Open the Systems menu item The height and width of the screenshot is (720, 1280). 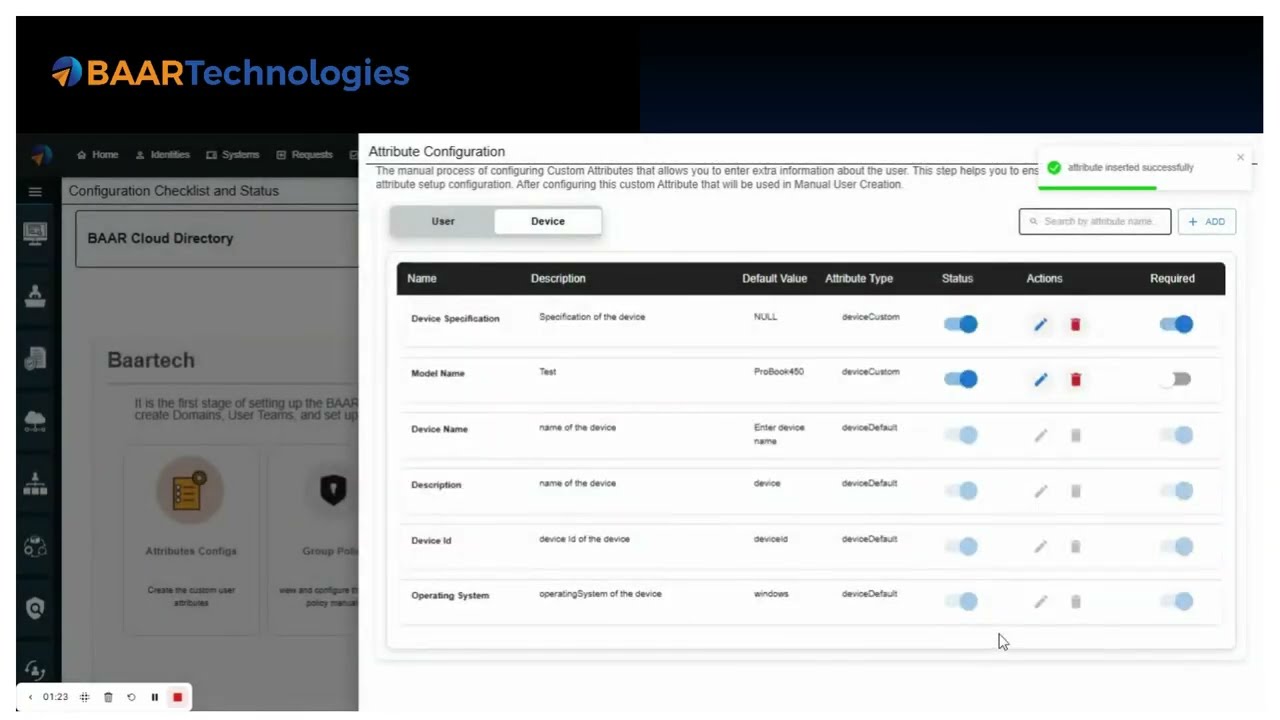(233, 155)
